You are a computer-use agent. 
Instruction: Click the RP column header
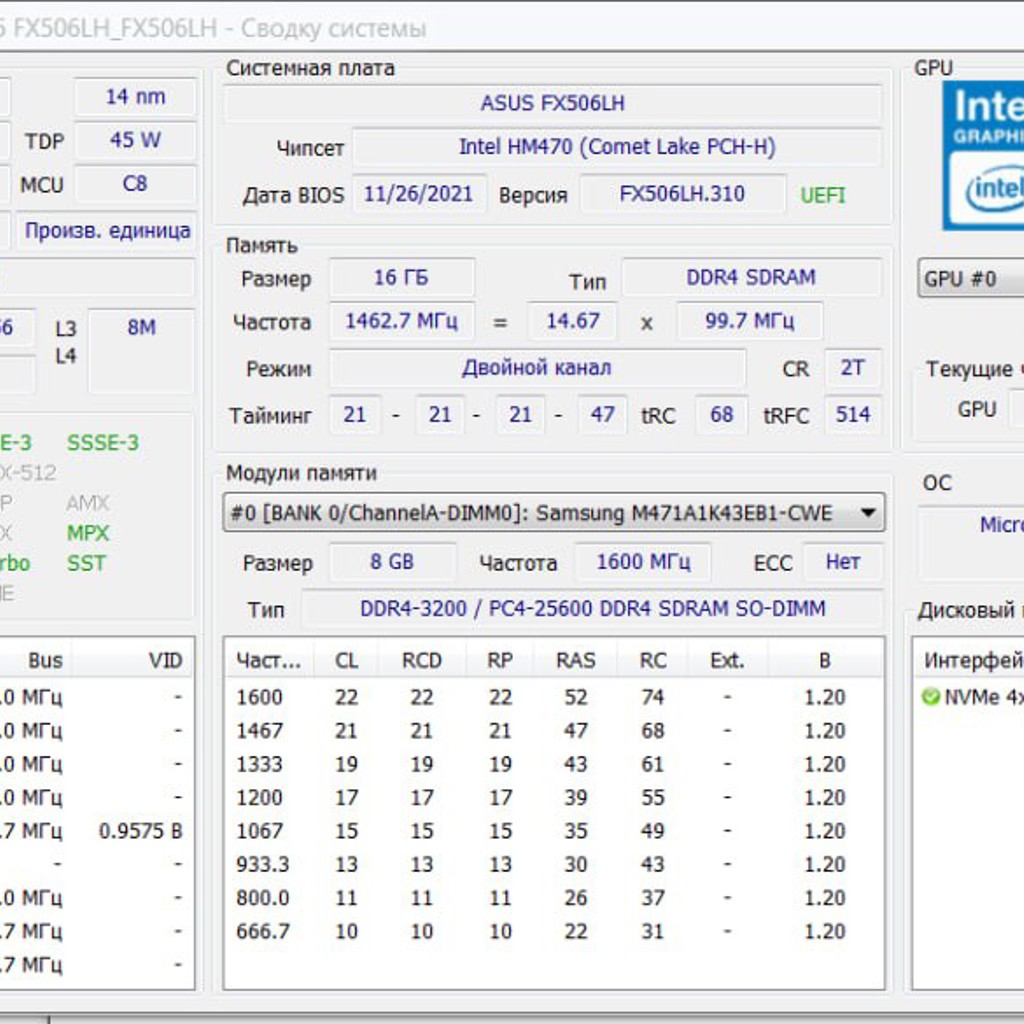tap(500, 660)
